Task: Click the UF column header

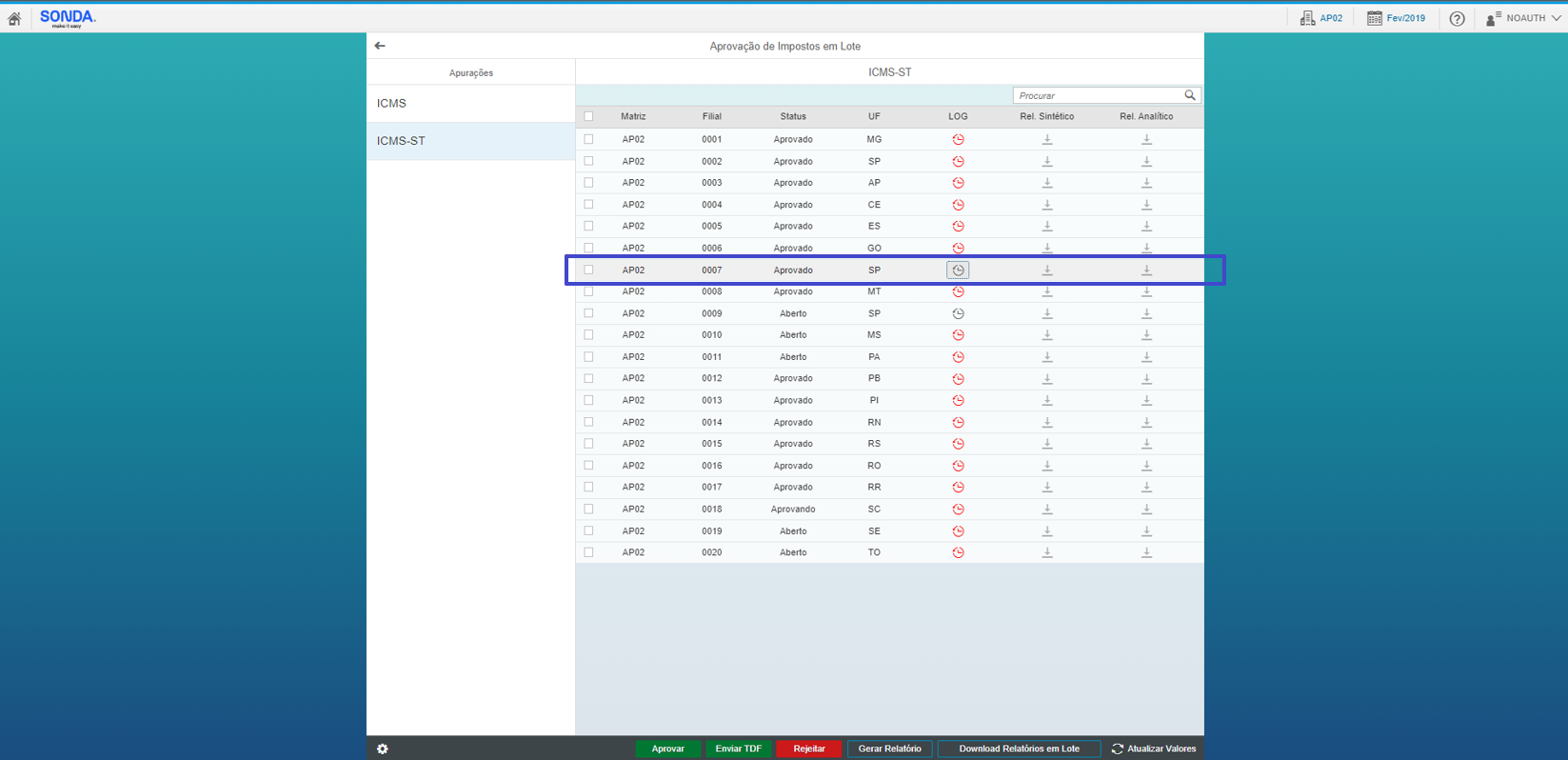Action: point(874,116)
